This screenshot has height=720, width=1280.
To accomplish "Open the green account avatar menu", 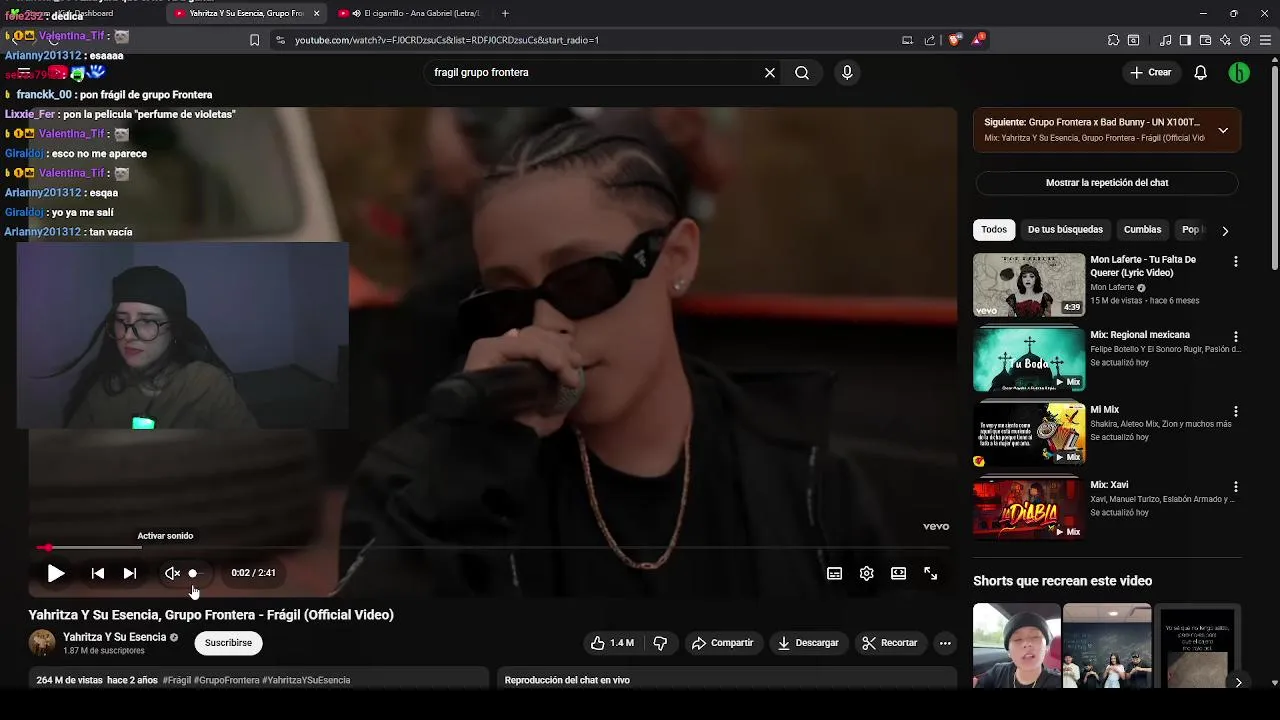I will pos(1239,72).
